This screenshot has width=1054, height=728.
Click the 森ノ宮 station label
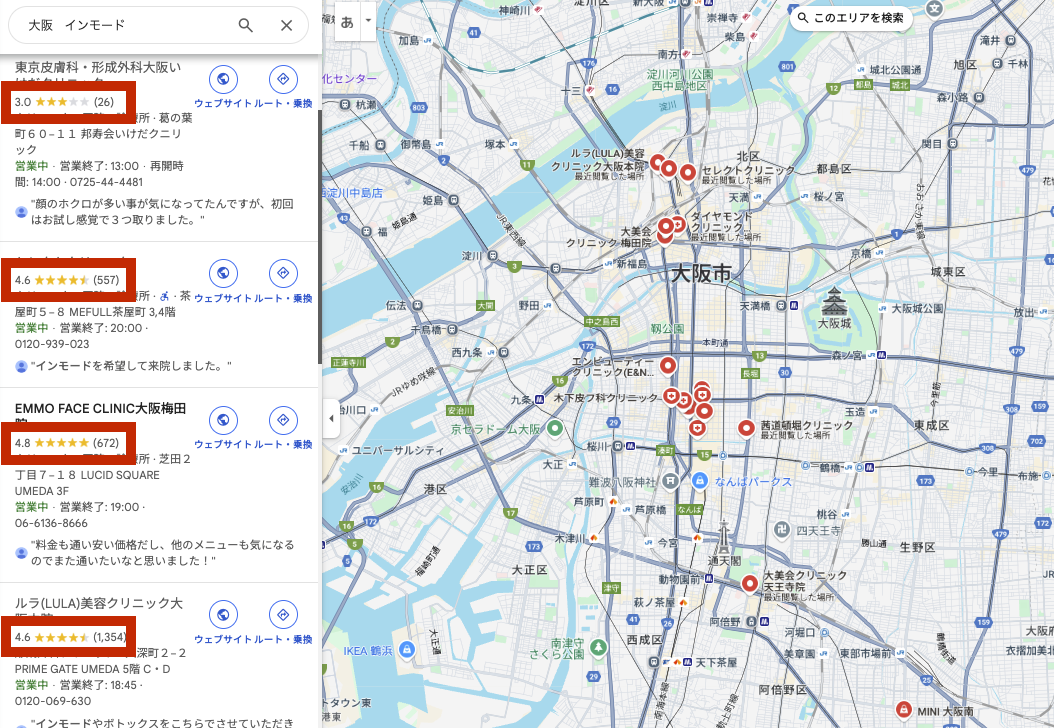click(846, 355)
